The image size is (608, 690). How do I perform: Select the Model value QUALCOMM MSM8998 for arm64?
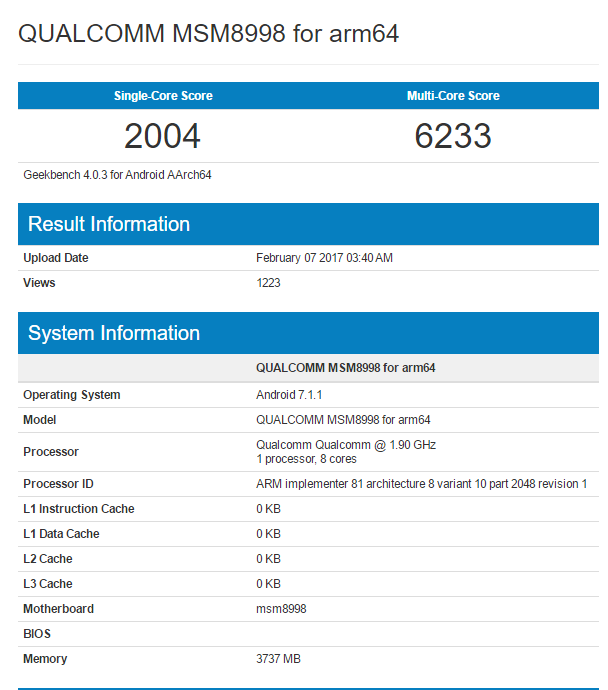[343, 420]
